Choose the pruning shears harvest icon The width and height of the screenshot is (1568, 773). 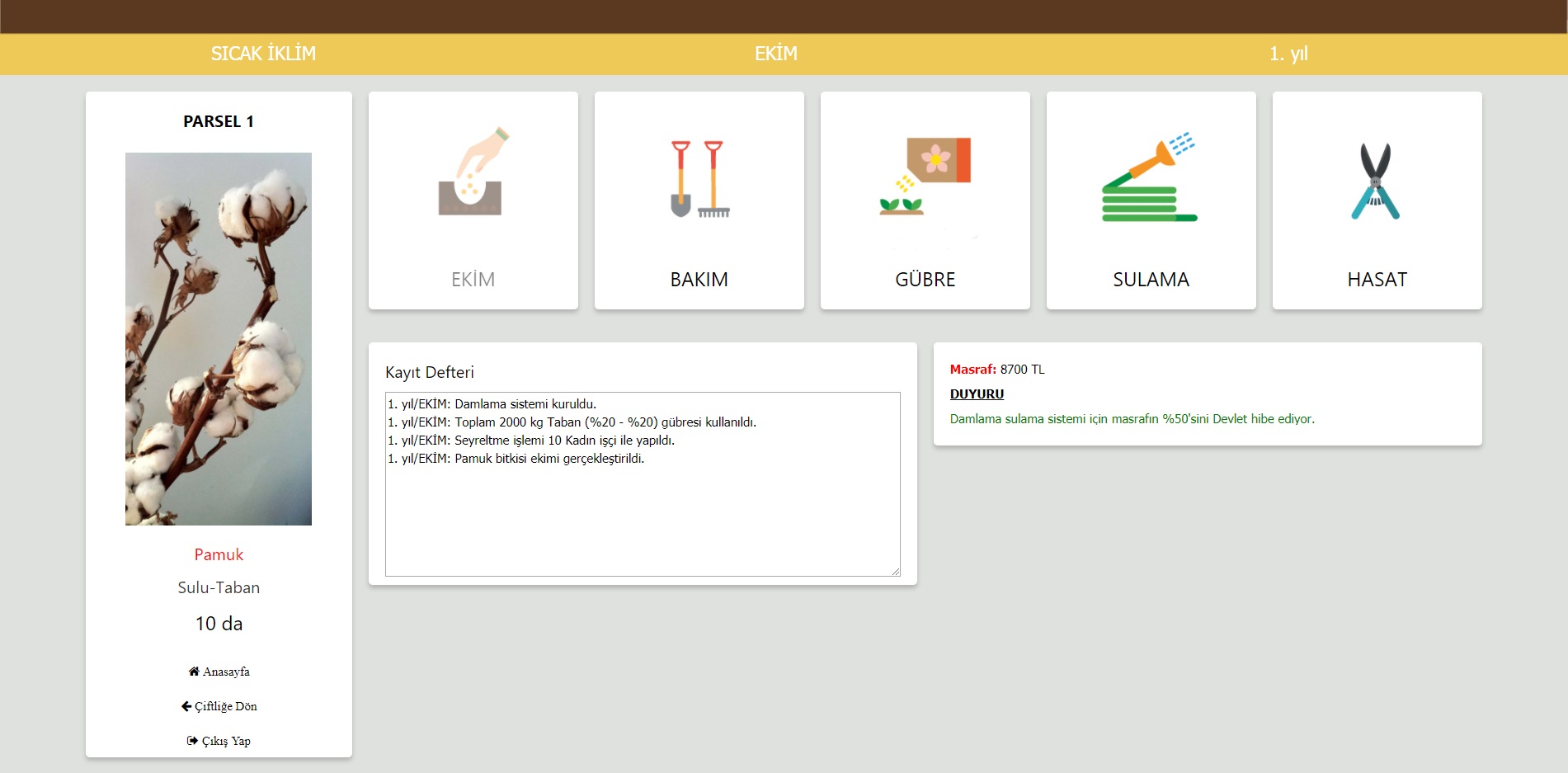1376,181
